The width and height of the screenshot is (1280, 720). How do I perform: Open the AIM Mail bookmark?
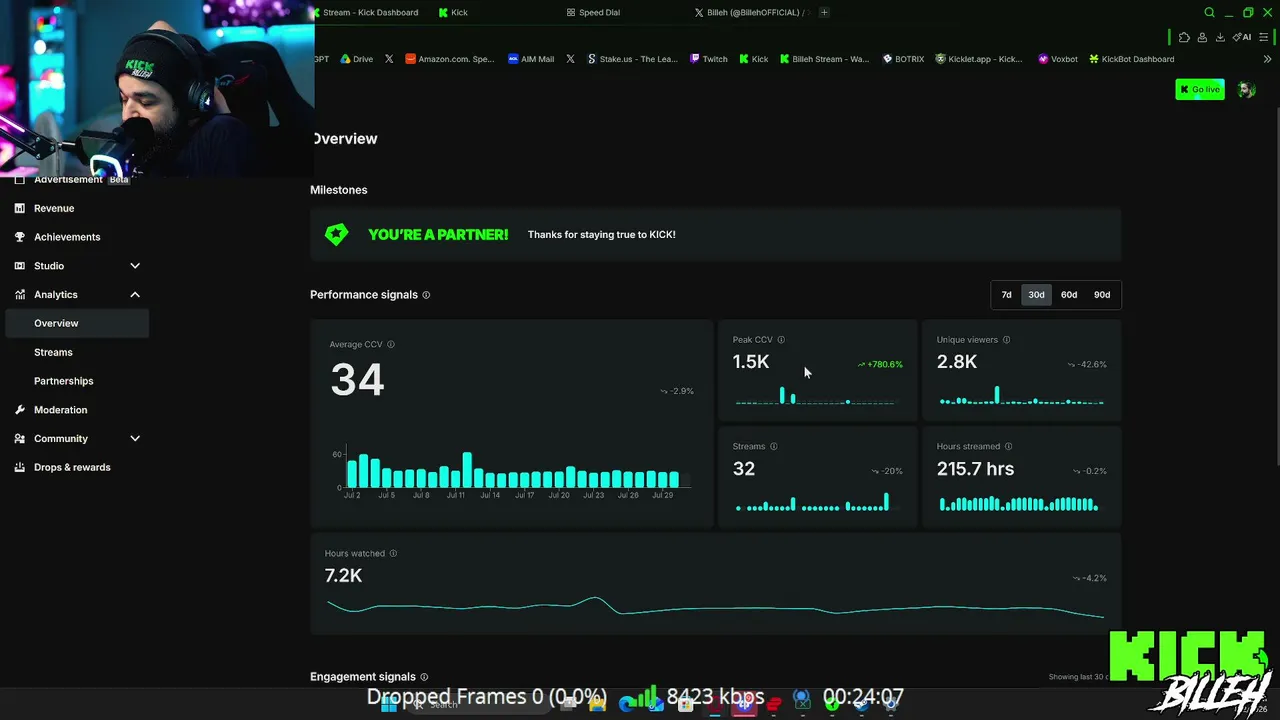click(x=531, y=59)
